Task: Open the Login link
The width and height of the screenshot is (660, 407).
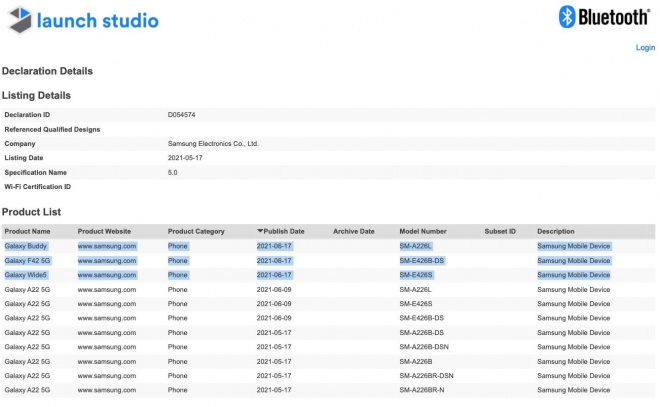Action: 645,47
